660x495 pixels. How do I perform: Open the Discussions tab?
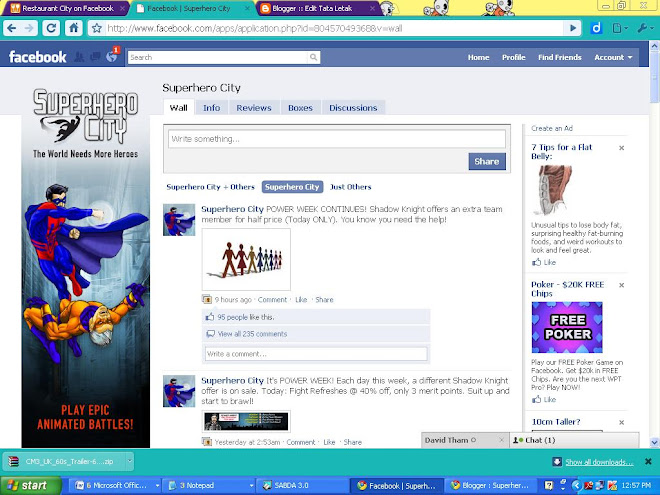(x=353, y=108)
